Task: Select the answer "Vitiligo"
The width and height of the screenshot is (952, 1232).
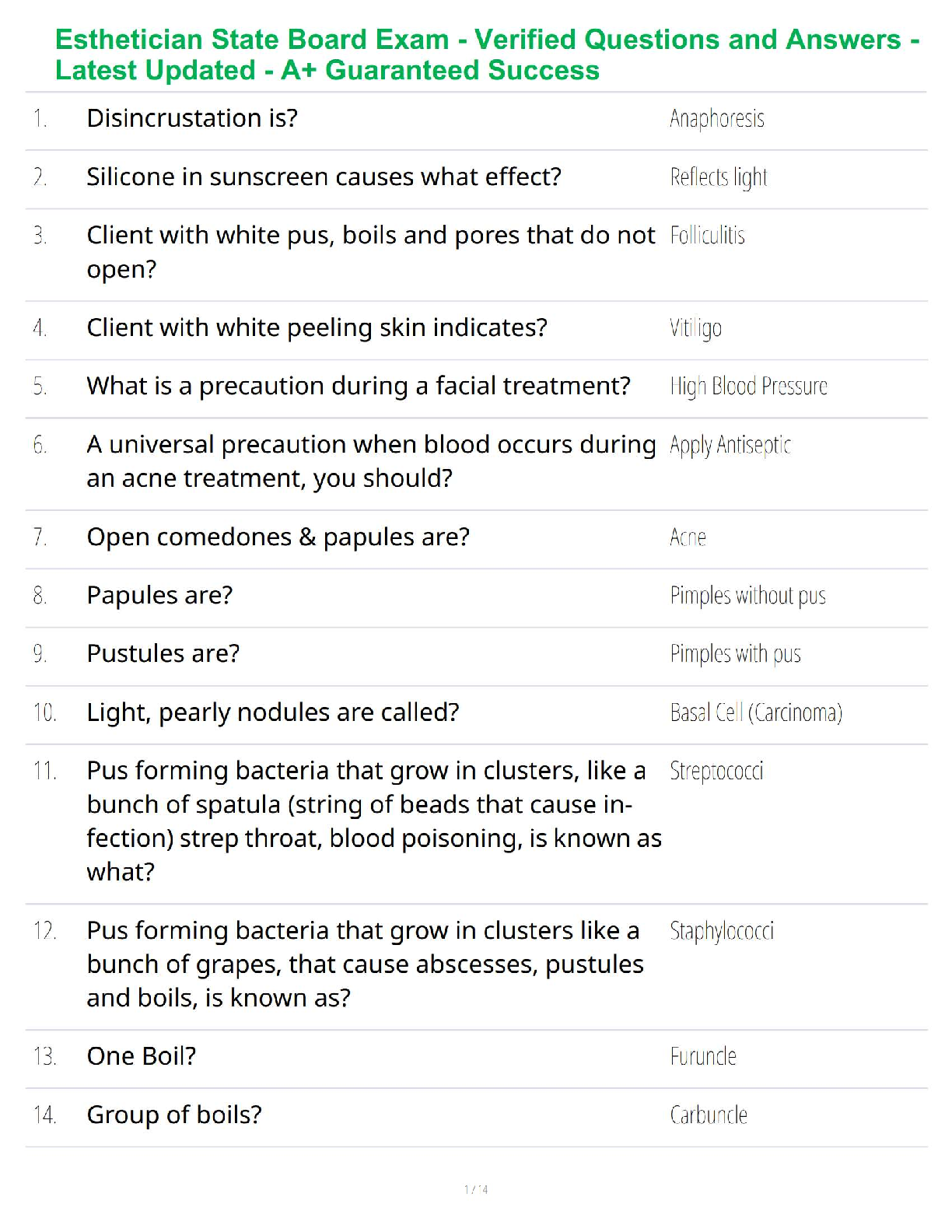Action: click(x=695, y=328)
